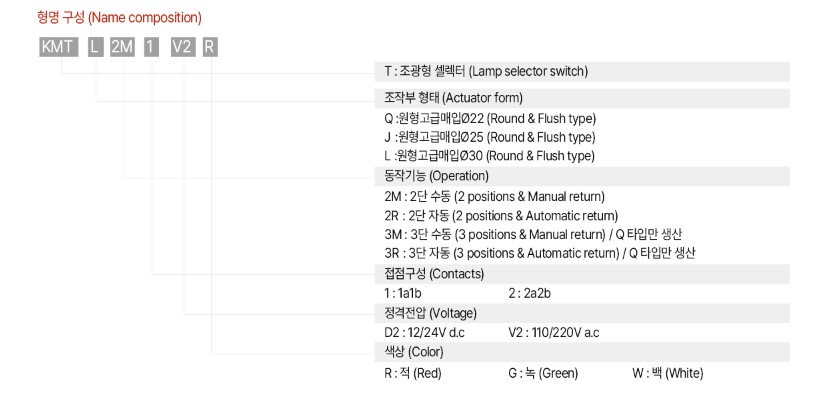Click the Lamp selector switch row

582,71
